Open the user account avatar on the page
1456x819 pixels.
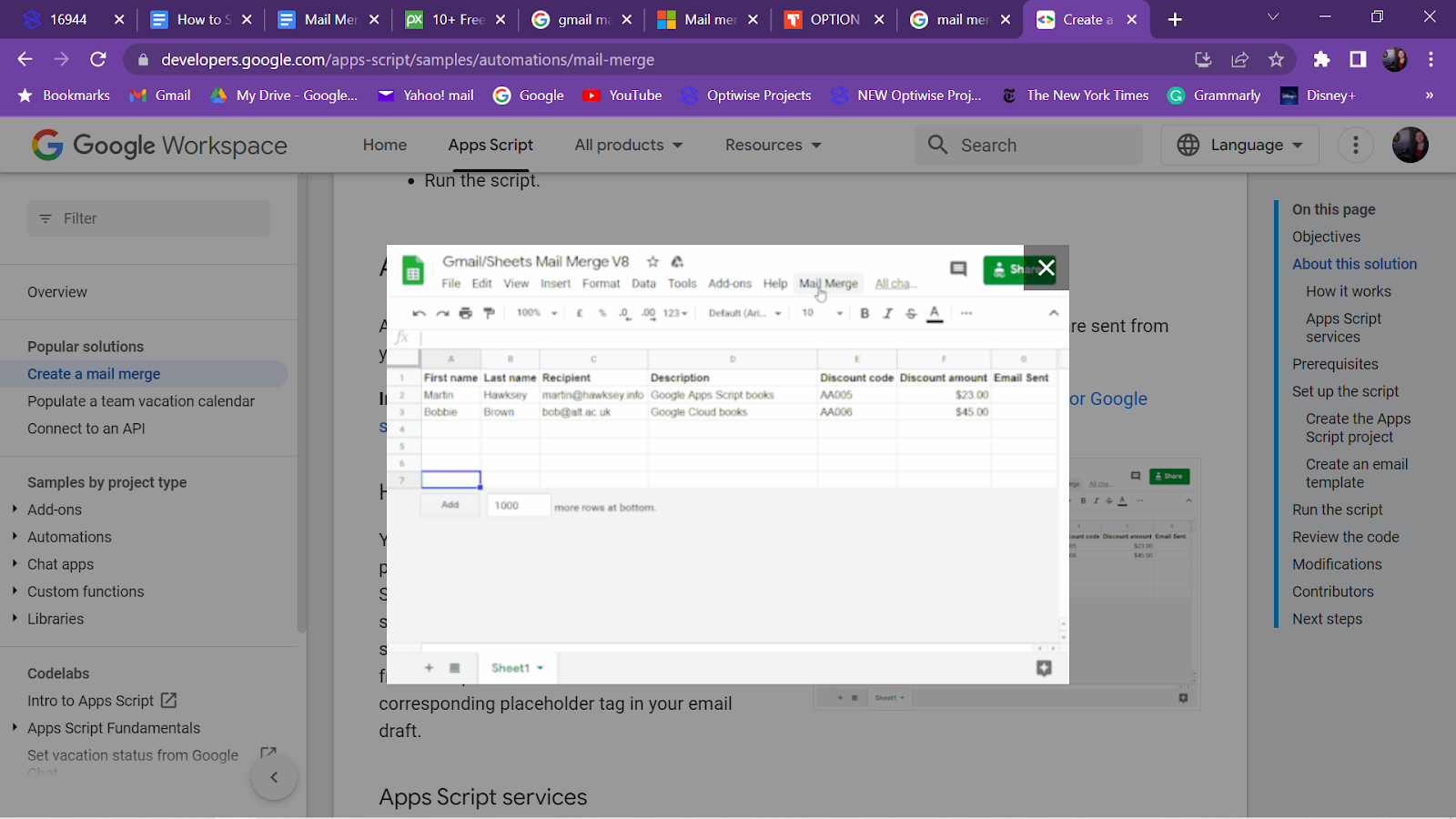1410,145
